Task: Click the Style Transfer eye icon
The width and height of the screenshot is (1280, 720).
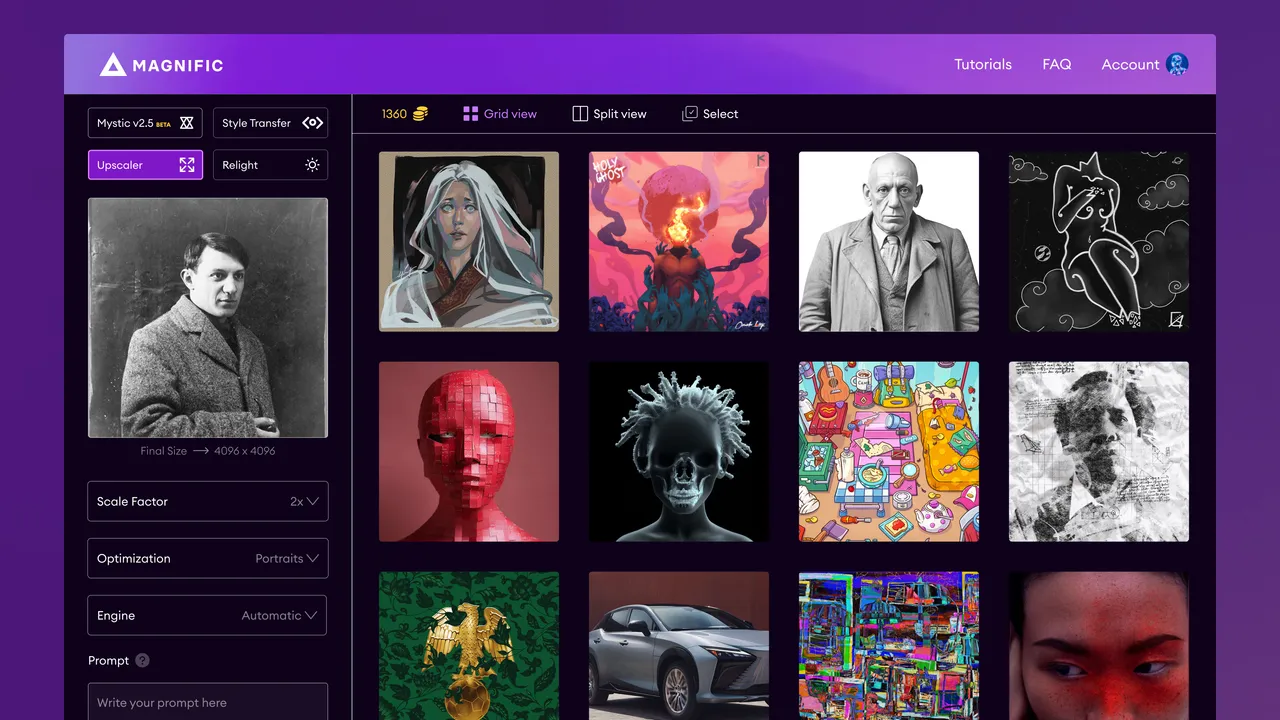Action: 312,123
